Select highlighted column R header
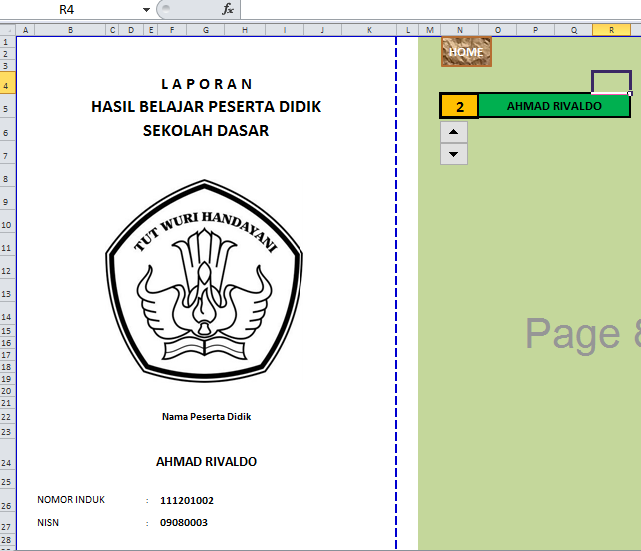The height and width of the screenshot is (551, 641). point(612,30)
